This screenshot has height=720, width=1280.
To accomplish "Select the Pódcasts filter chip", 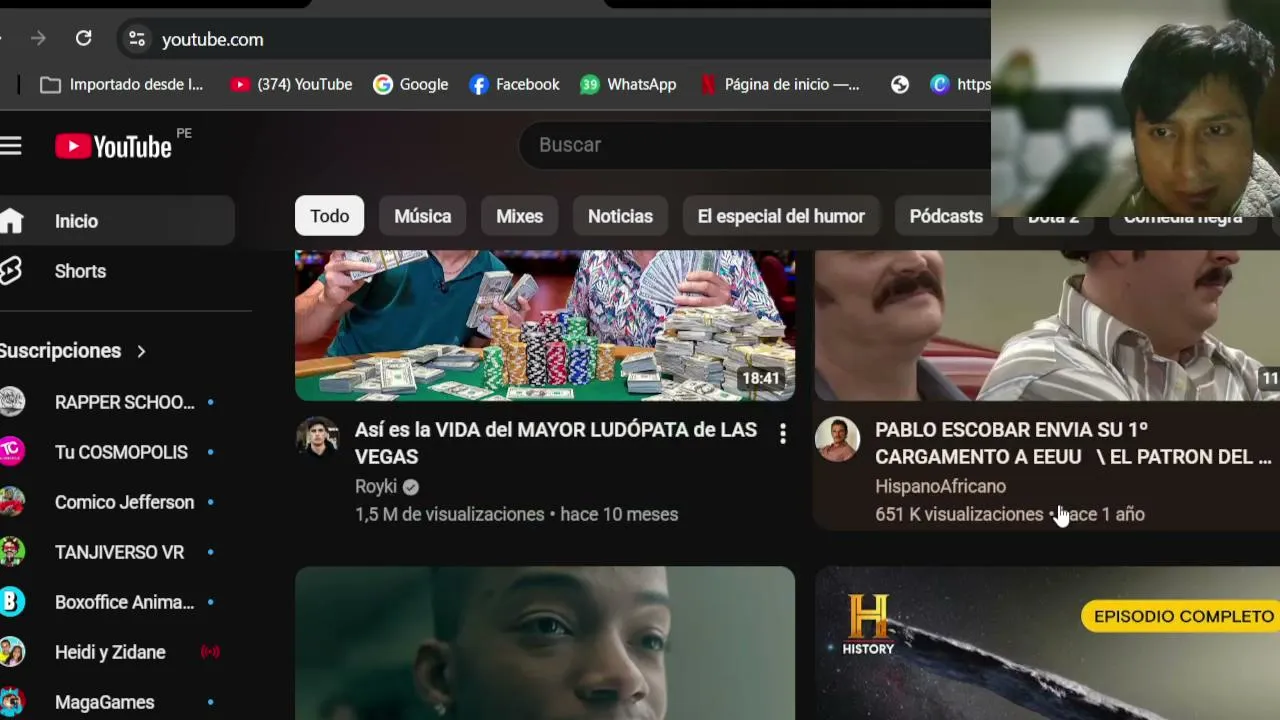I will 946,216.
